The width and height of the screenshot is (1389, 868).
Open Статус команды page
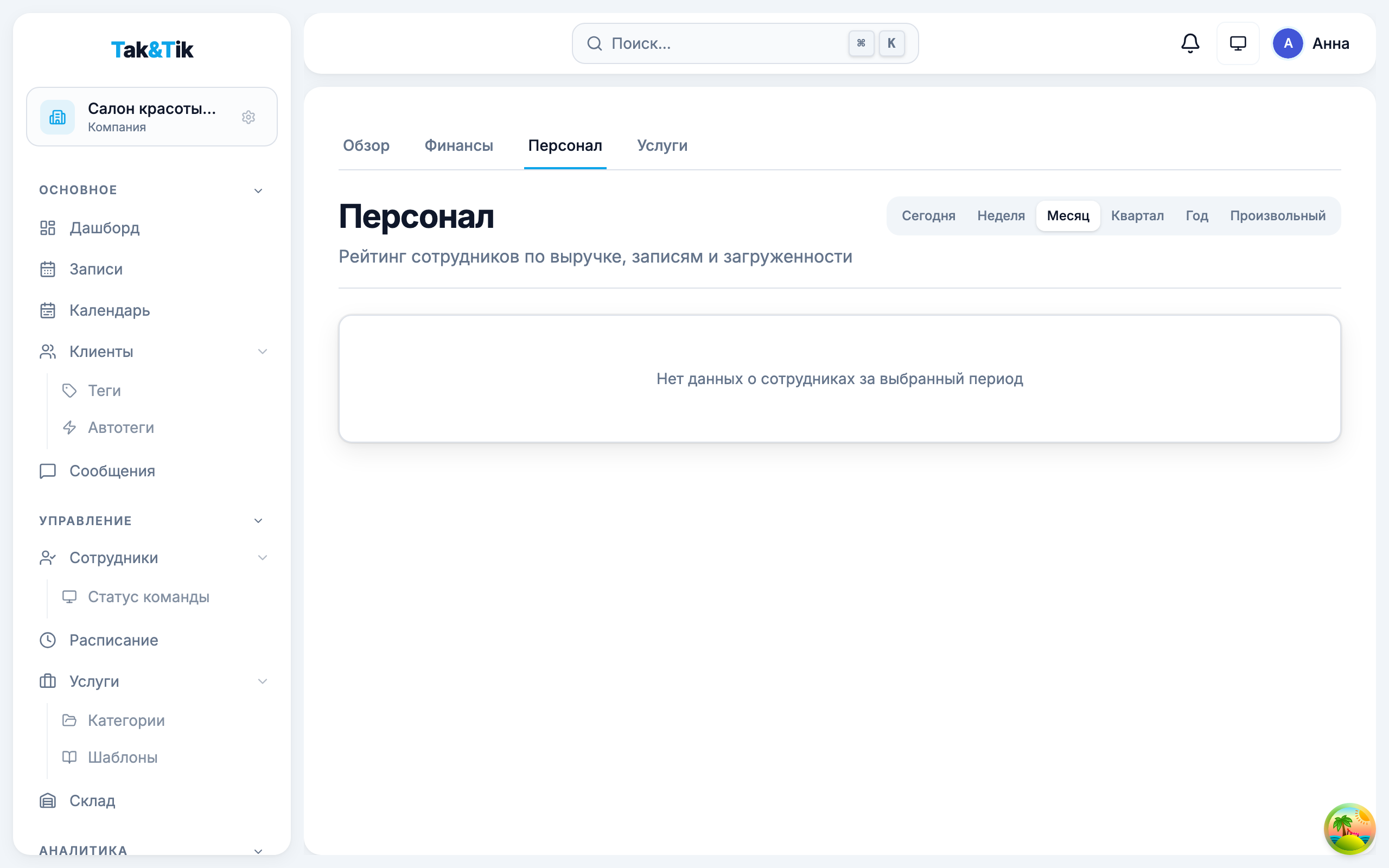(148, 597)
